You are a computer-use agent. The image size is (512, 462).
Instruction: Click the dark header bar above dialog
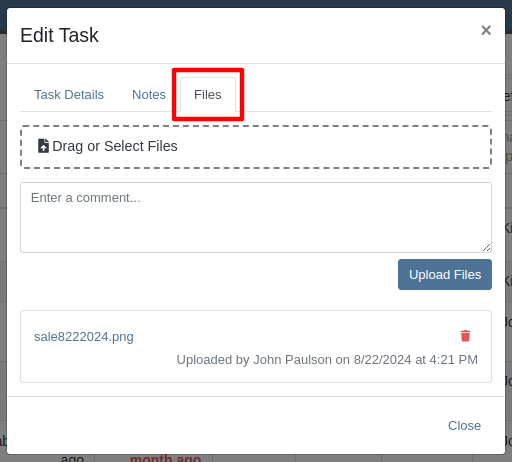click(x=256, y=3)
